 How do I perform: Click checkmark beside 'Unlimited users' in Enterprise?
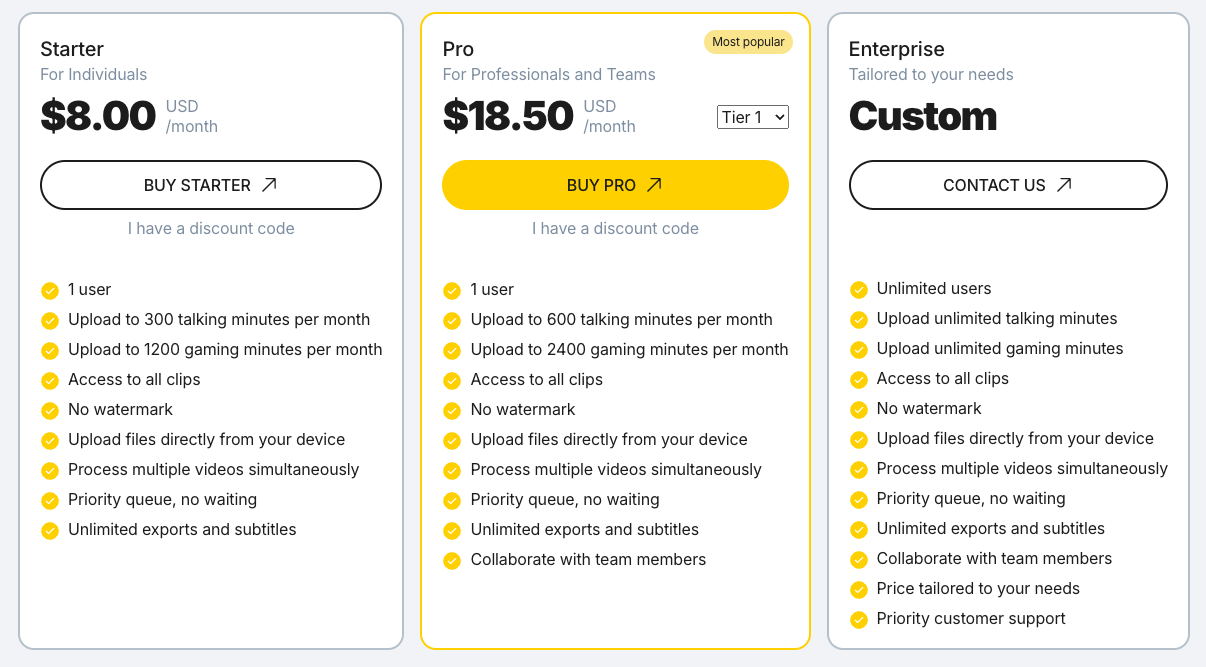tap(858, 290)
